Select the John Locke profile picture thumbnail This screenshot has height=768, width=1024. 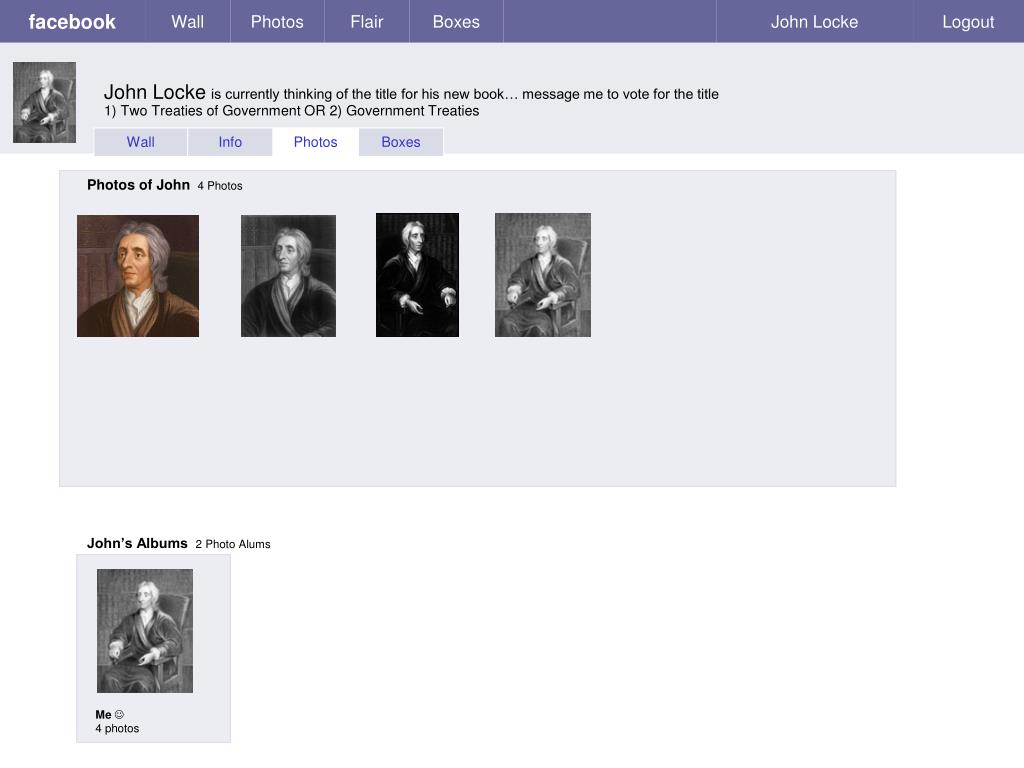[x=44, y=103]
